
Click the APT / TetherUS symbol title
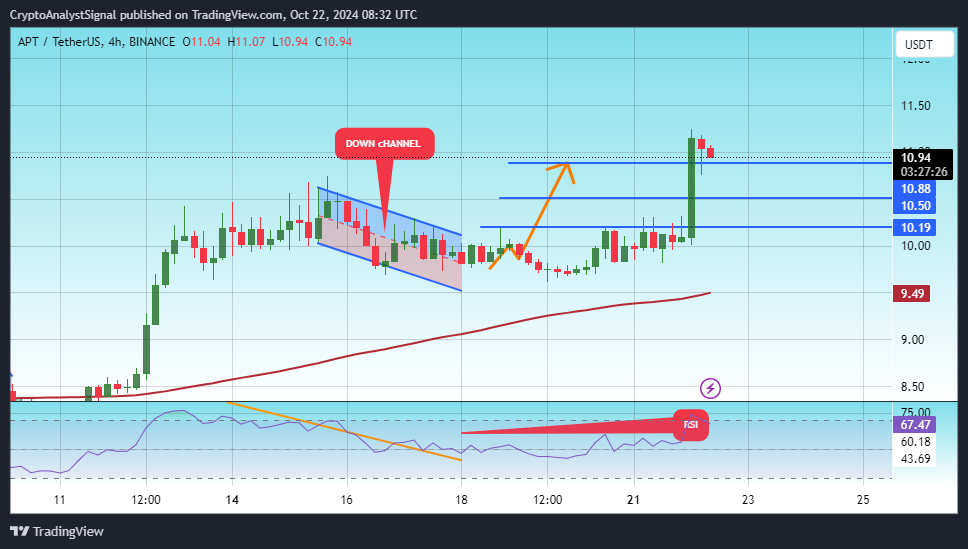pos(59,42)
